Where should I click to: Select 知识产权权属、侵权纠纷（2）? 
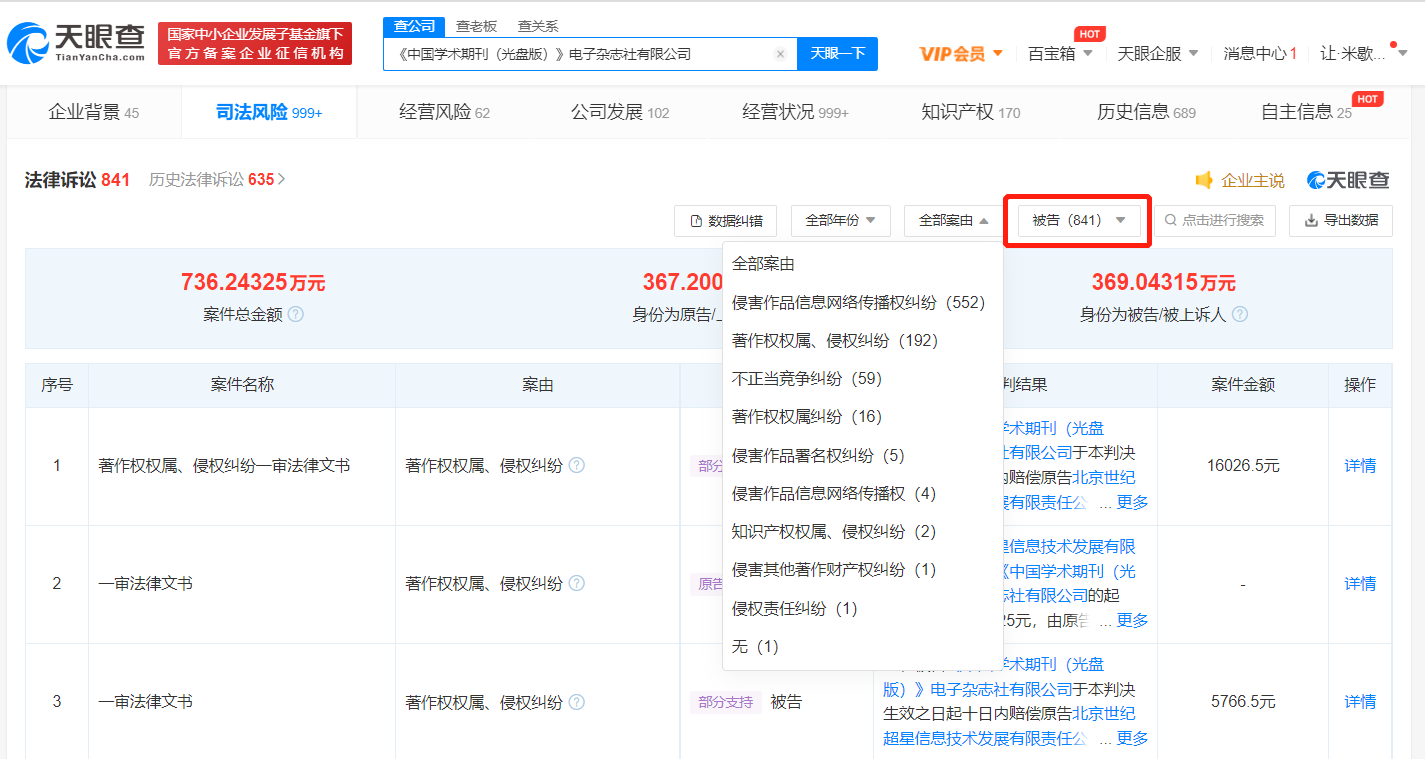tap(863, 532)
